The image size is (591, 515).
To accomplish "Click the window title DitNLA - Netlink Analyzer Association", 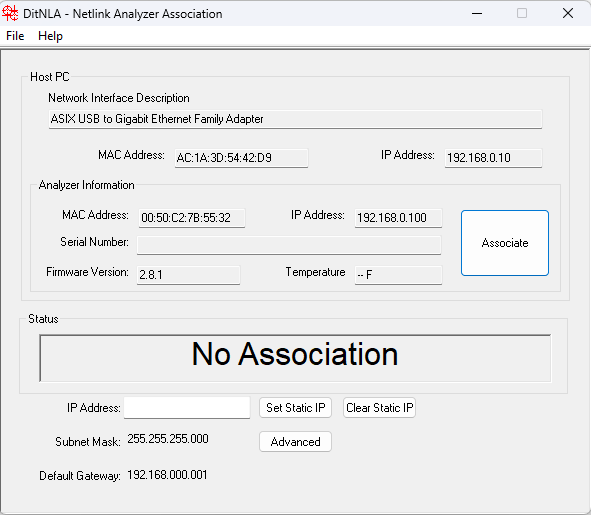I will [x=122, y=14].
